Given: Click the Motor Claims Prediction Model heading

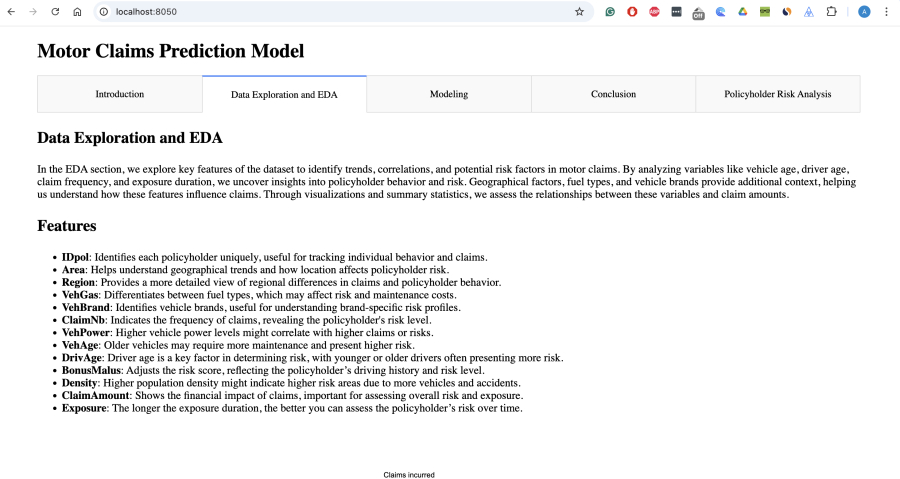Looking at the screenshot, I should 171,51.
